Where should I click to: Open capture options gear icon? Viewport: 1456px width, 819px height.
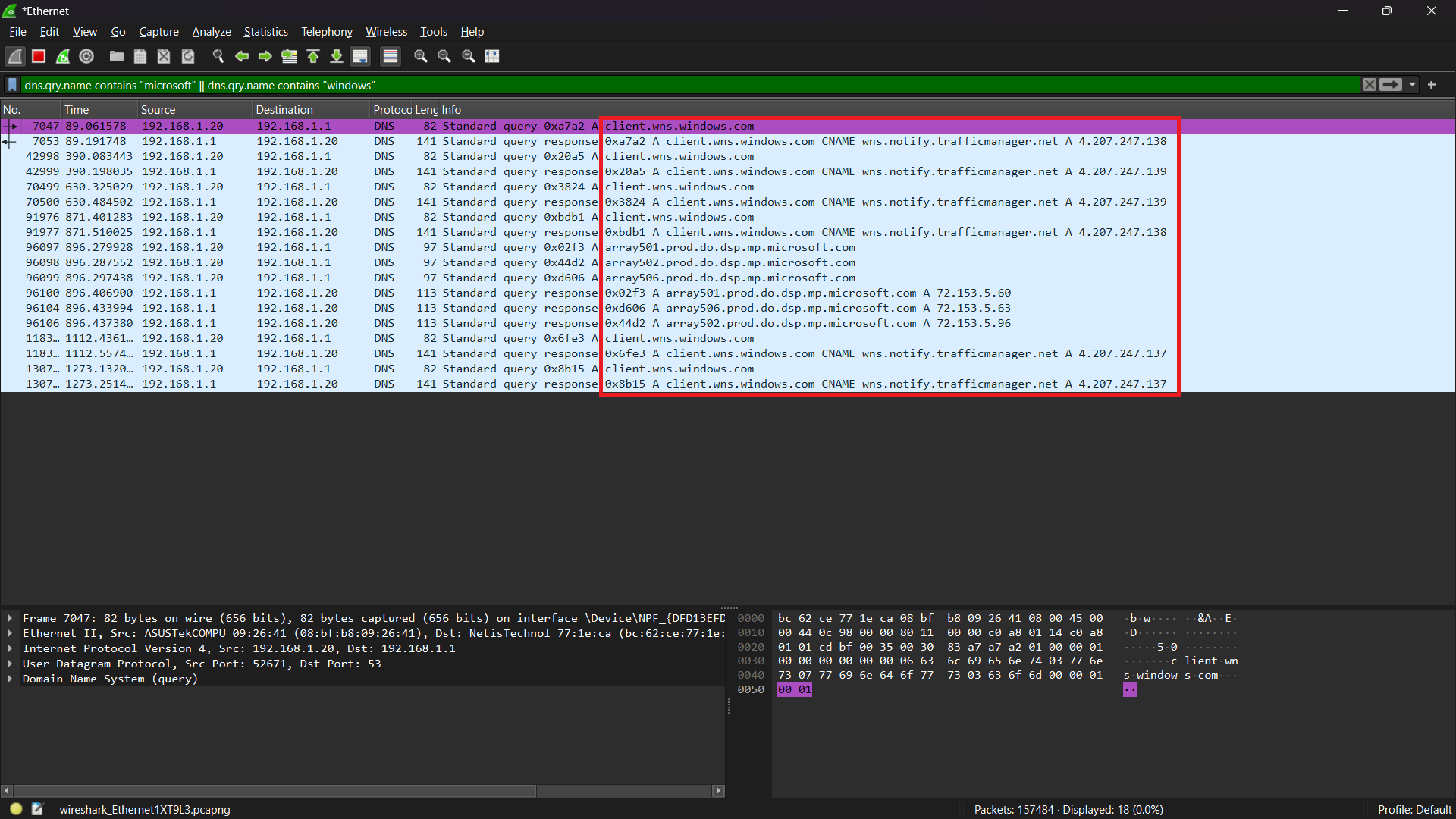86,56
